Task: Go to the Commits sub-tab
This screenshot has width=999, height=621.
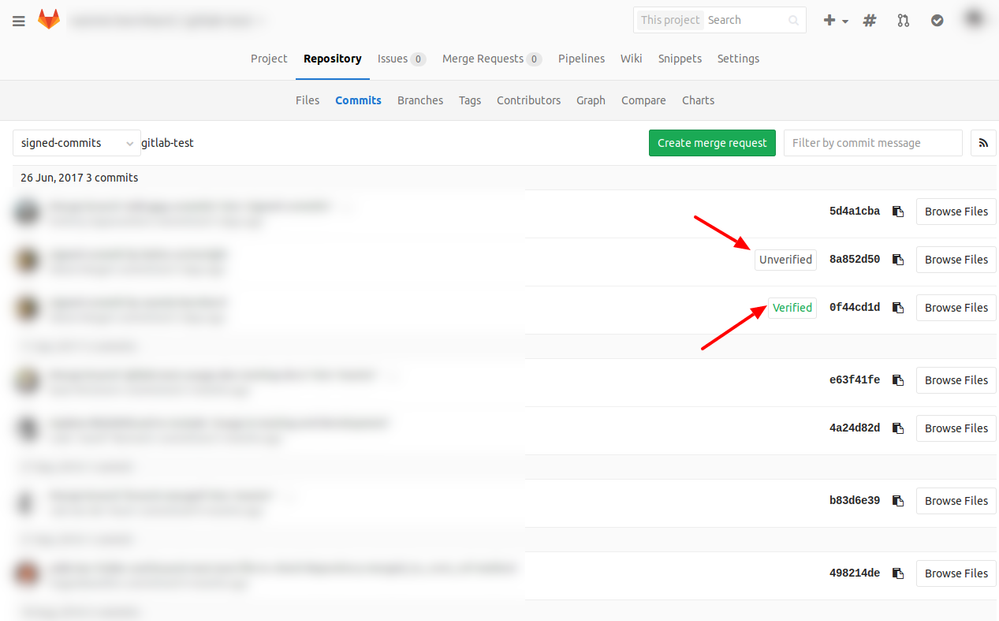Action: point(358,101)
